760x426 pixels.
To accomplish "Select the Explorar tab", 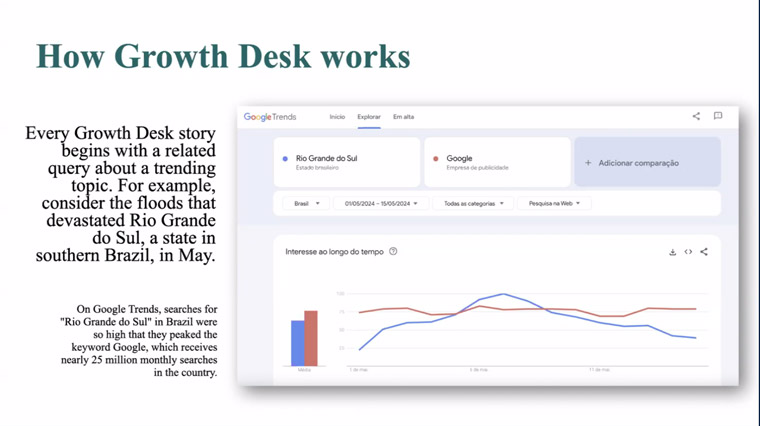I will [369, 117].
